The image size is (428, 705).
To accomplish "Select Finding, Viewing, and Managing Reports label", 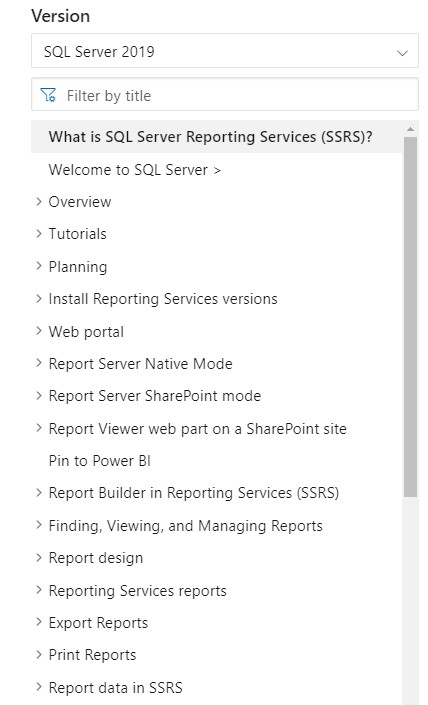I will (185, 526).
